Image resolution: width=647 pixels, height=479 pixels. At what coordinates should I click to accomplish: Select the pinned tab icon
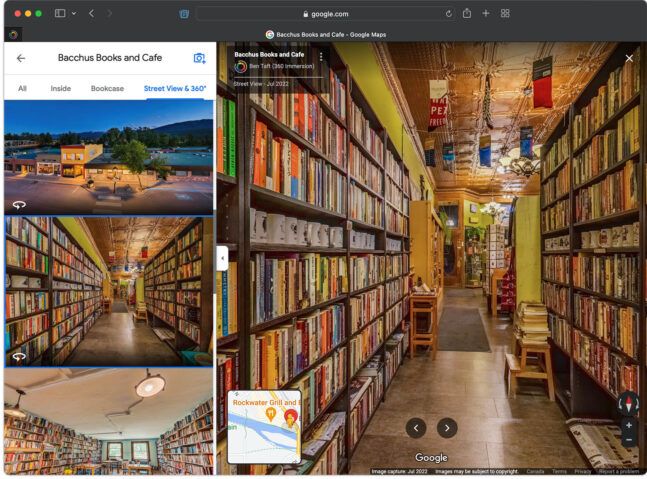point(13,35)
